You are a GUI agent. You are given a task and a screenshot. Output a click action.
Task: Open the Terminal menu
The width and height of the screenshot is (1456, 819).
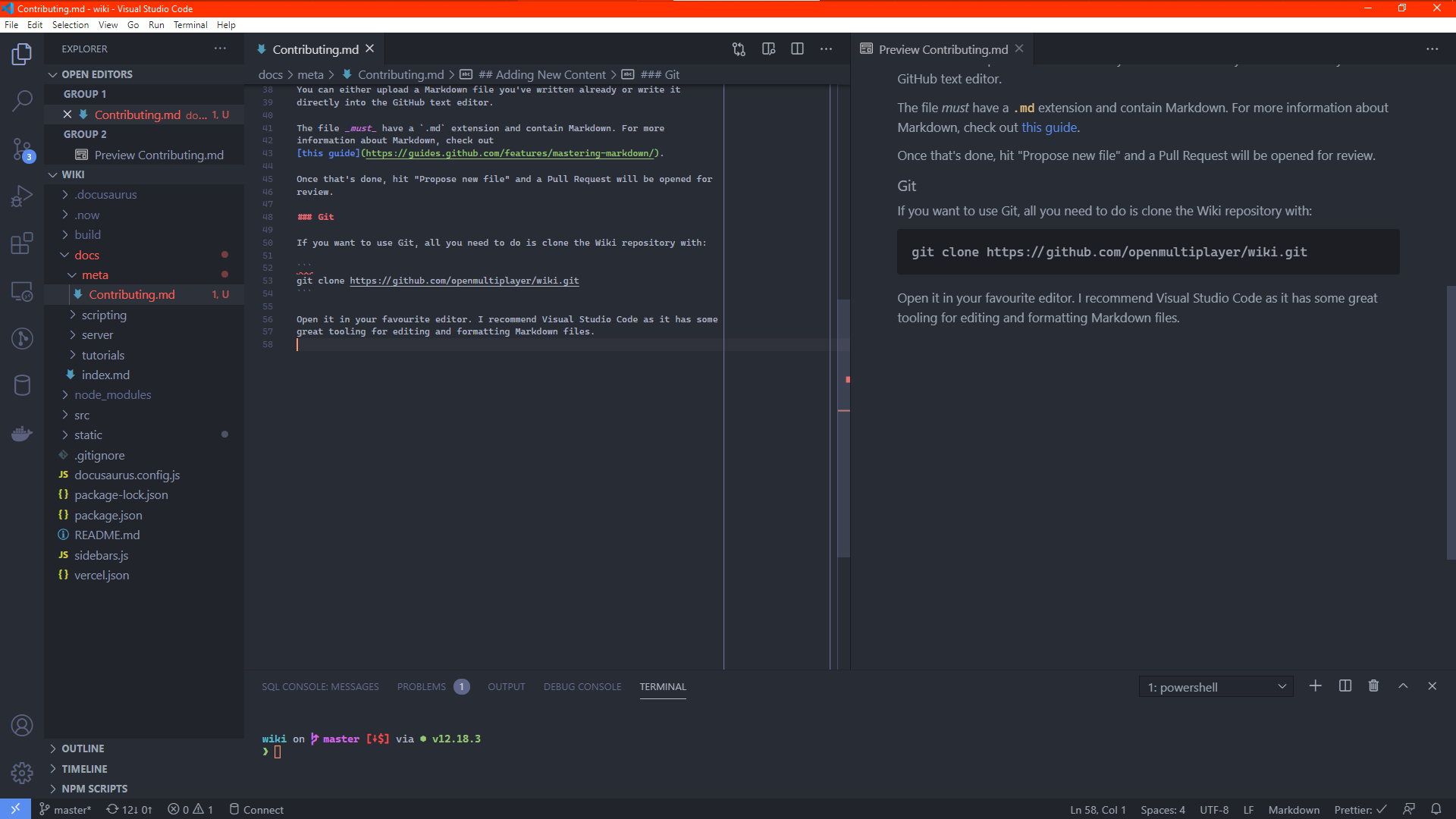point(190,25)
